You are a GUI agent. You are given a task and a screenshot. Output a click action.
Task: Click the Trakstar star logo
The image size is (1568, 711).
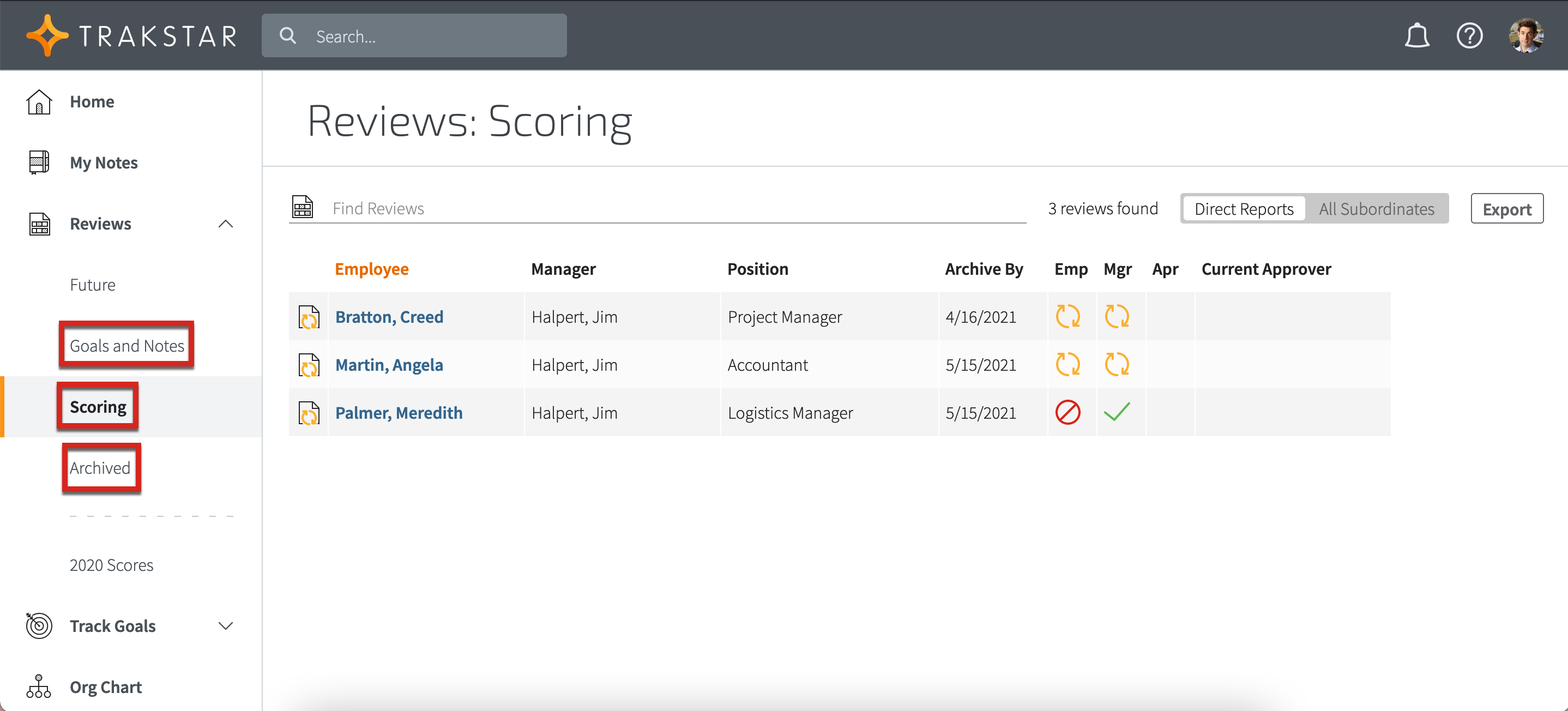coord(46,36)
